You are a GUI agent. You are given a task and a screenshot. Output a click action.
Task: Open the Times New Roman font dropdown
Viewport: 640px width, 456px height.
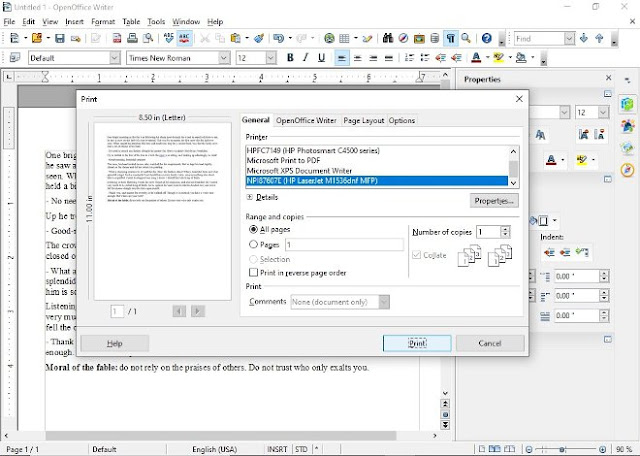224,58
